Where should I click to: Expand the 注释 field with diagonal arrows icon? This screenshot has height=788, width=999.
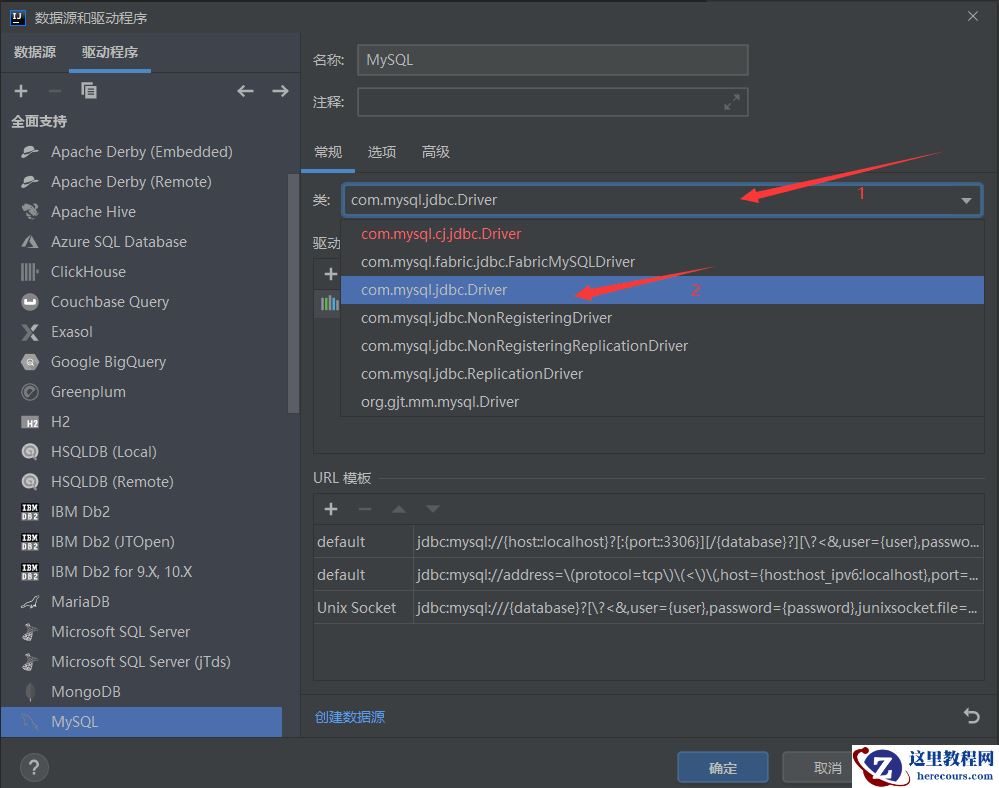[x=731, y=101]
